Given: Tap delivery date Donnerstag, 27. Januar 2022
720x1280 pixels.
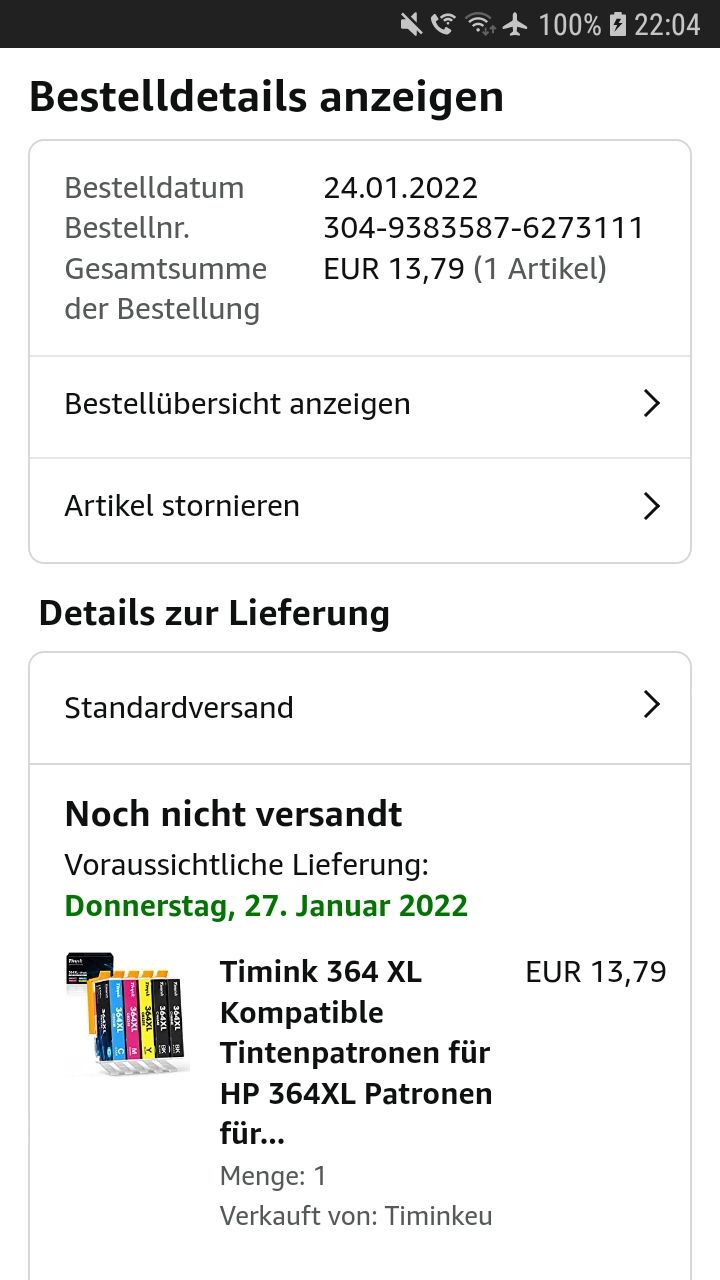Looking at the screenshot, I should click(x=266, y=906).
